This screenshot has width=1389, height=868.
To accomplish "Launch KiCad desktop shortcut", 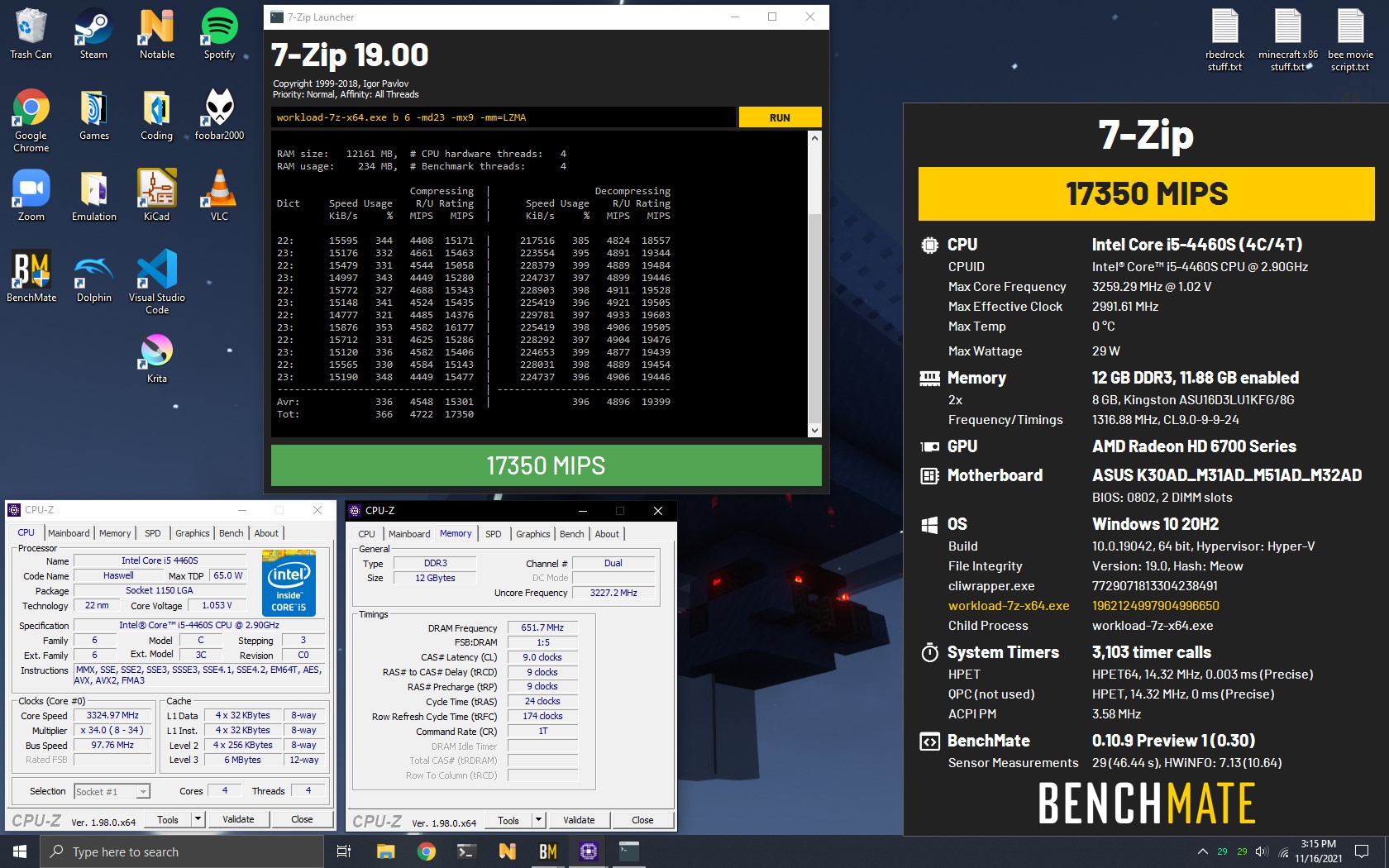I will click(156, 195).
